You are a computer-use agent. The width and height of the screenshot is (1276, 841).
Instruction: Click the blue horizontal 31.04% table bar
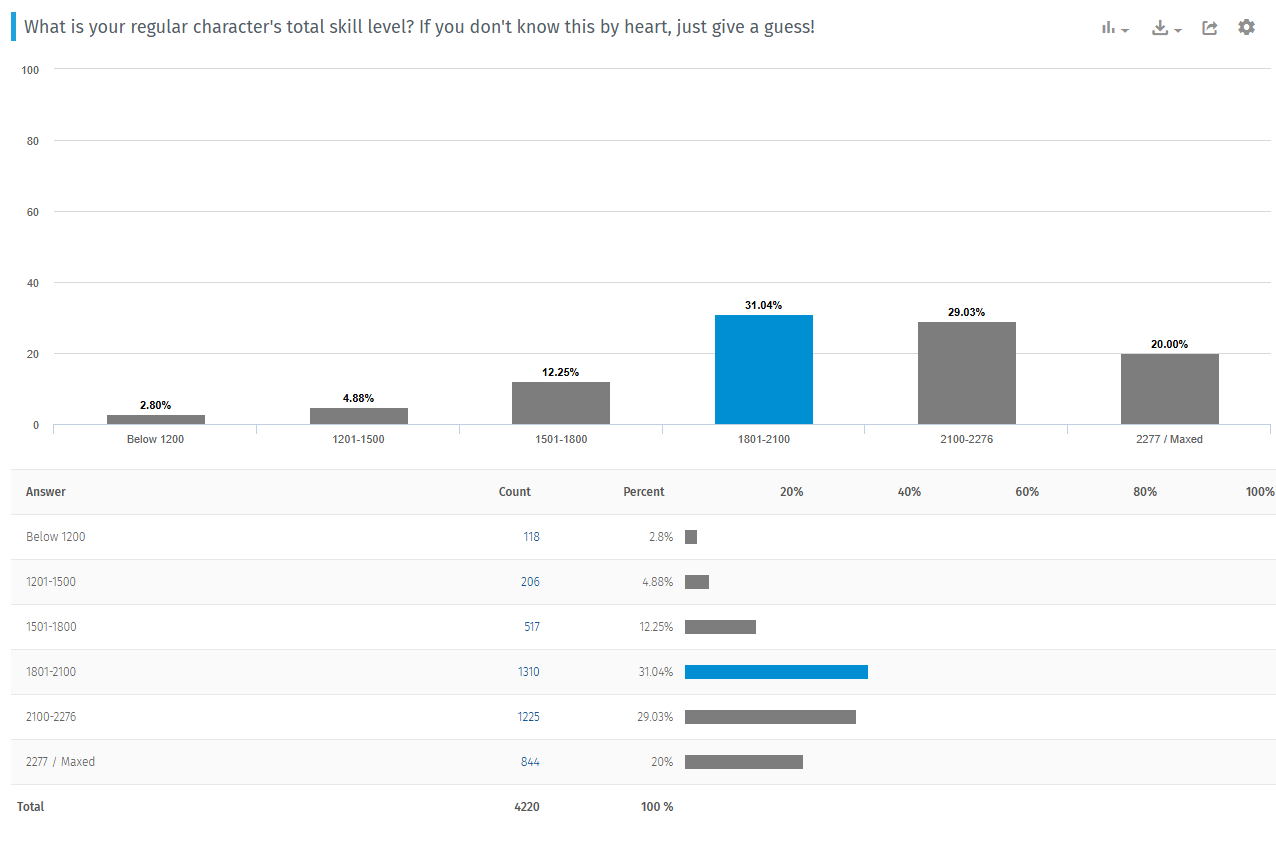(x=776, y=672)
